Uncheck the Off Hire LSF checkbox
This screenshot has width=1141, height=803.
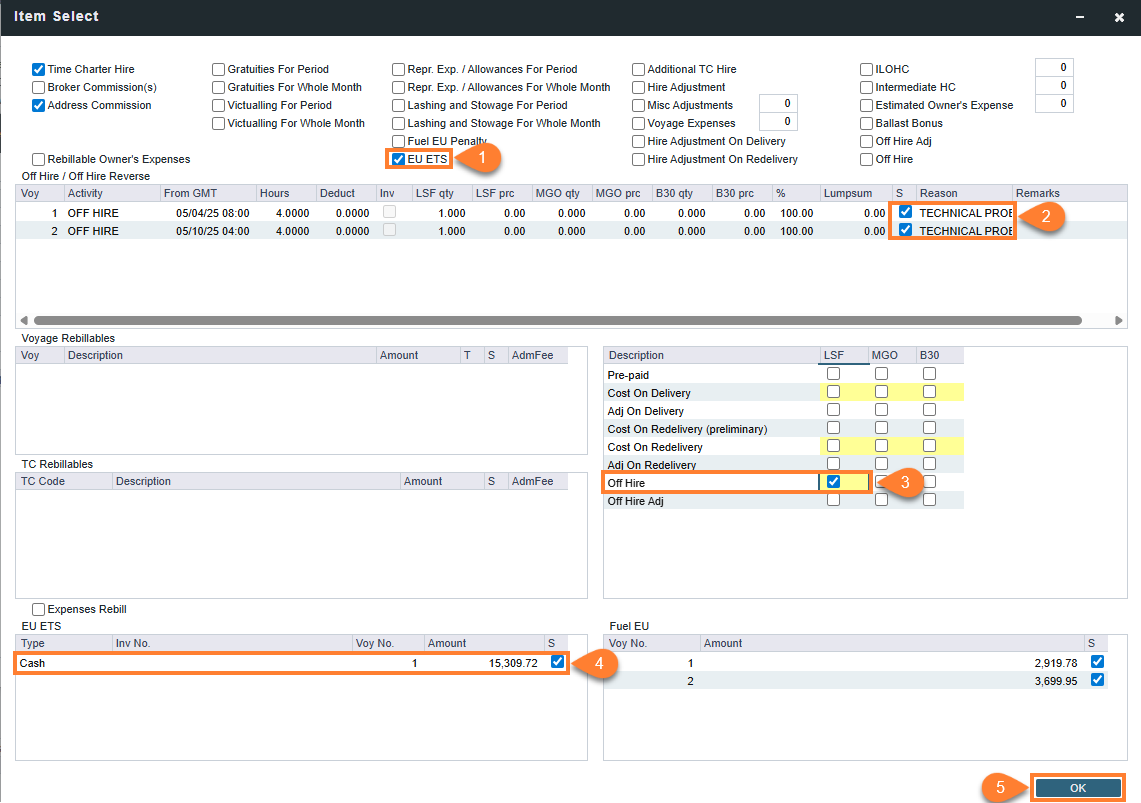(833, 482)
